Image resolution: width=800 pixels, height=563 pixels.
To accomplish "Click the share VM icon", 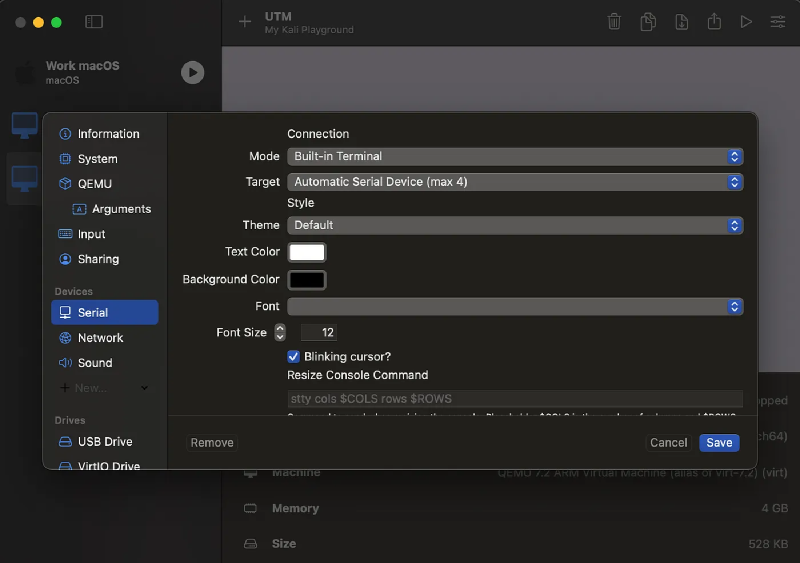I will [714, 22].
